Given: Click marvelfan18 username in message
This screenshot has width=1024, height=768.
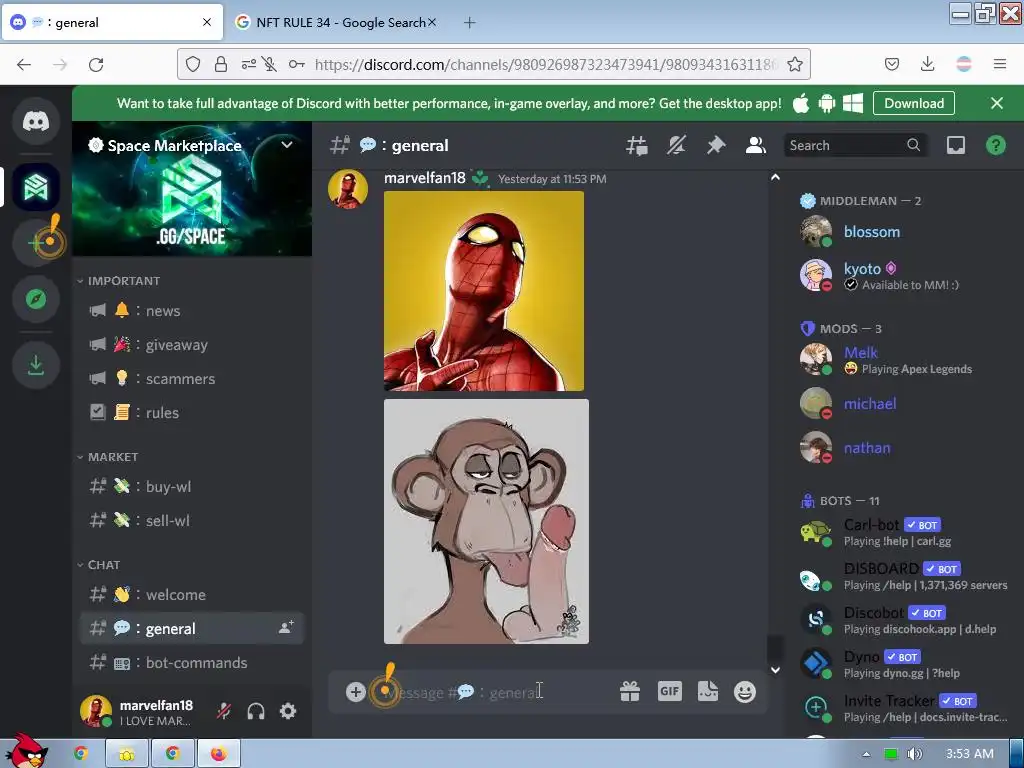Looking at the screenshot, I should (x=424, y=178).
